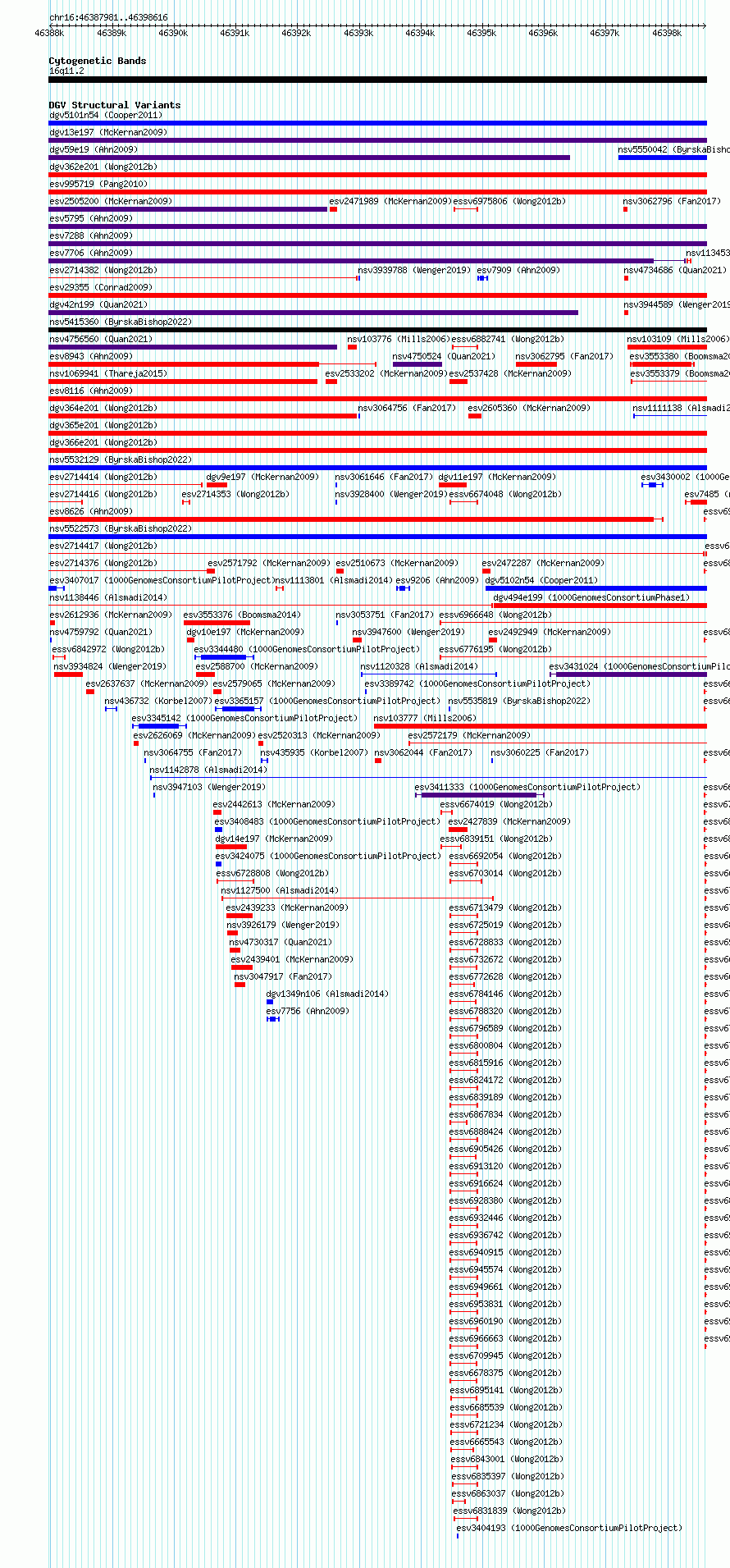Click the nsv5522573 (ByrskaBishop2022) label

121,528
